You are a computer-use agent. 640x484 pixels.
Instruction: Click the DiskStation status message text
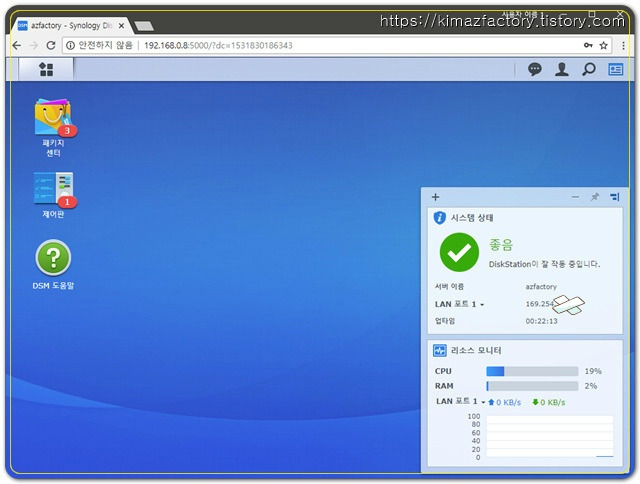tap(544, 264)
